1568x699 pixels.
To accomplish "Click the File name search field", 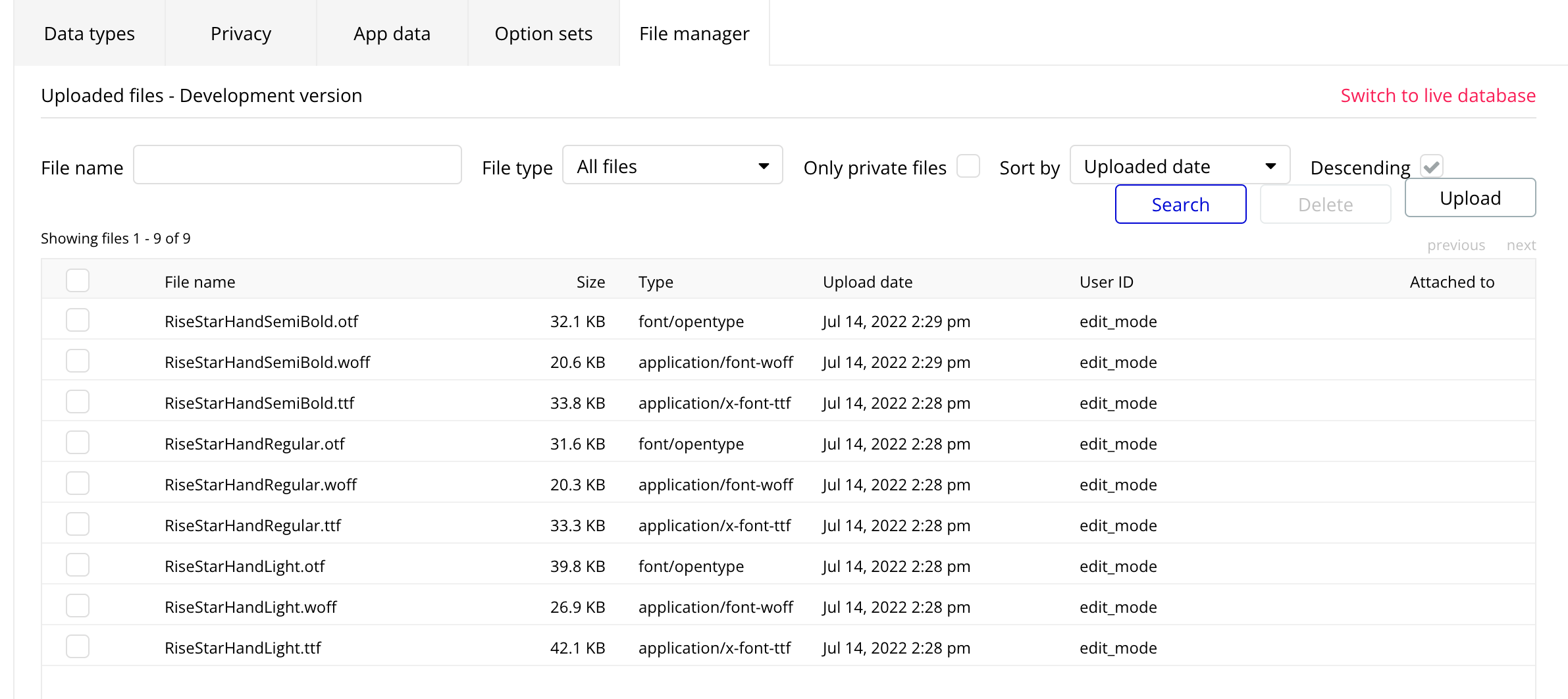I will (298, 165).
